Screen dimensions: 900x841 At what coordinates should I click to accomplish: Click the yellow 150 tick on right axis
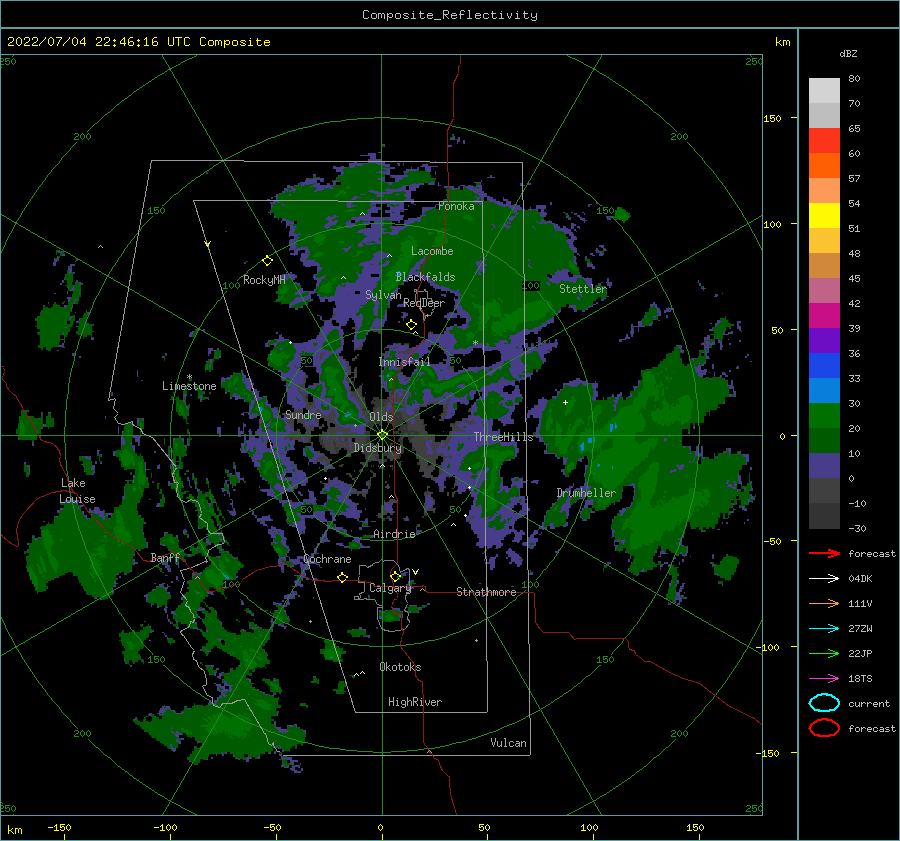(772, 118)
